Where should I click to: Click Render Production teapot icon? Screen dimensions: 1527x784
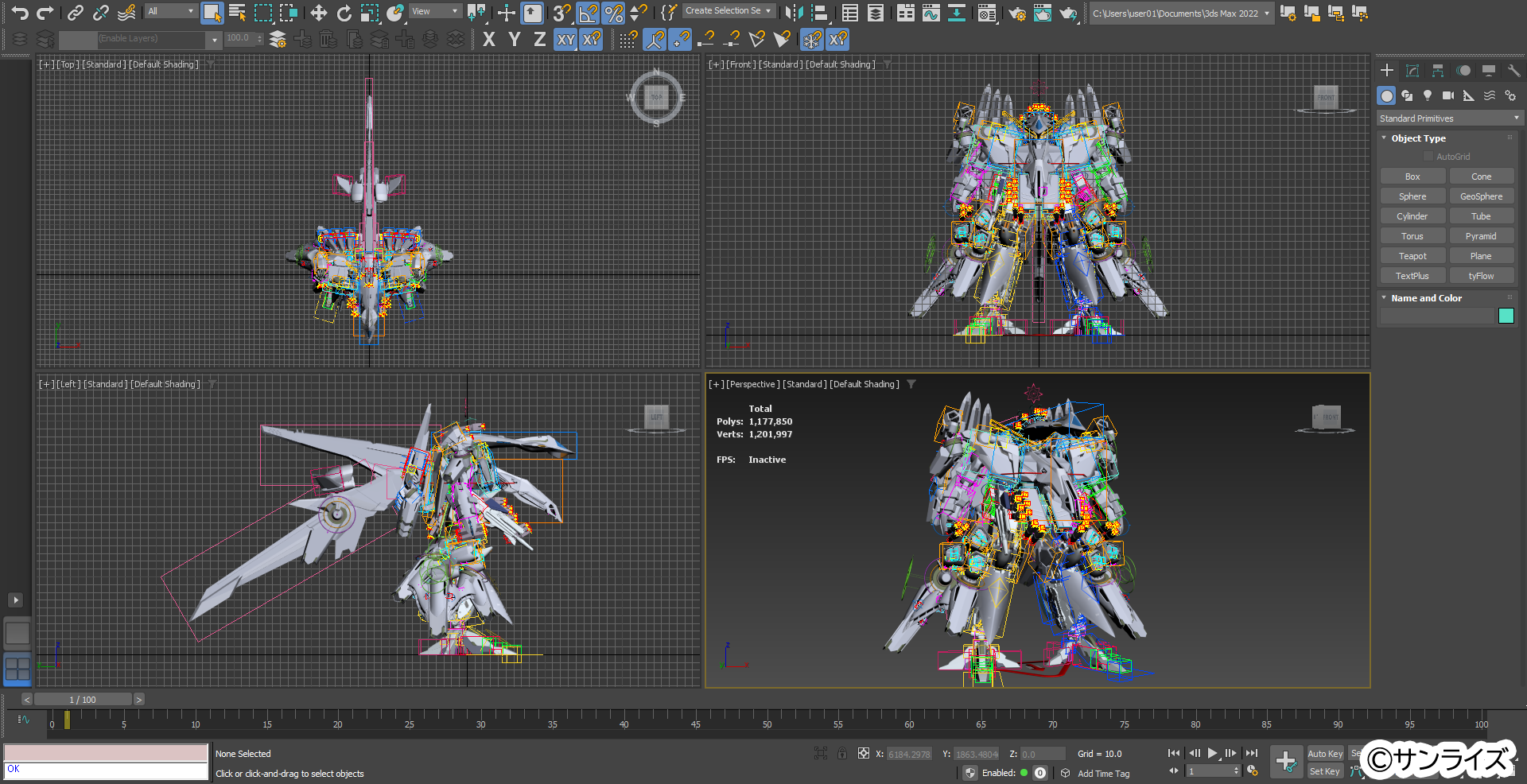(1068, 12)
